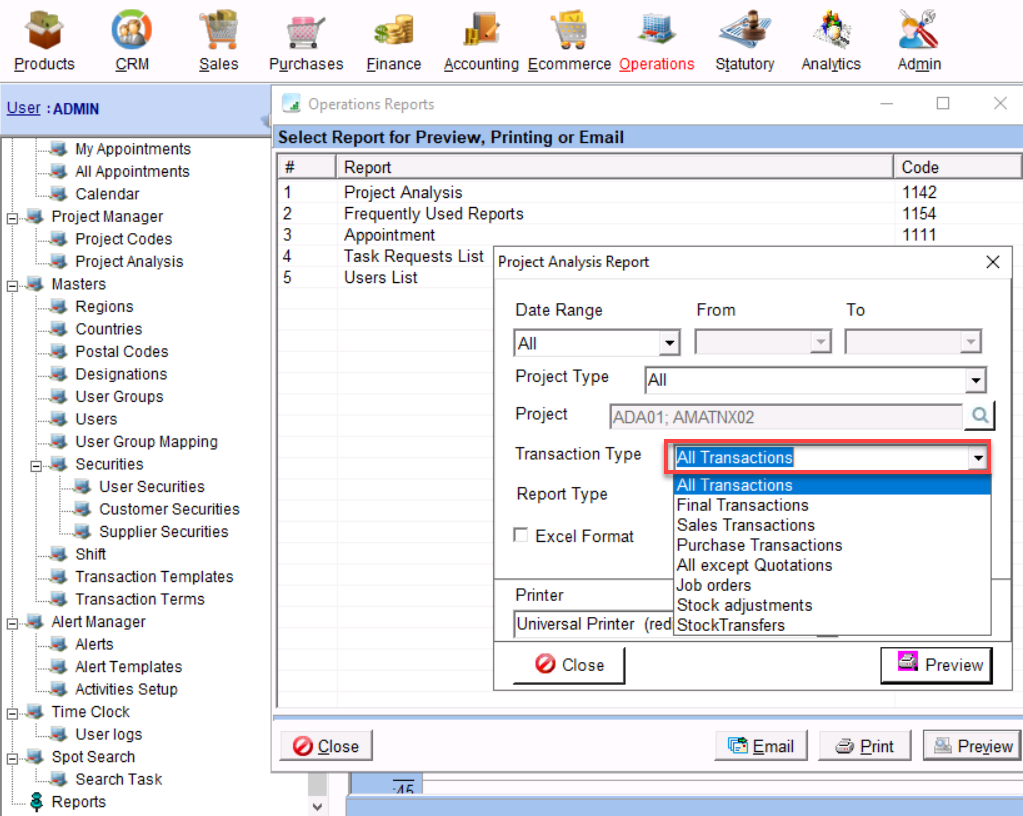
Task: Collapse the Alert Manager tree node
Action: pyautogui.click(x=13, y=623)
